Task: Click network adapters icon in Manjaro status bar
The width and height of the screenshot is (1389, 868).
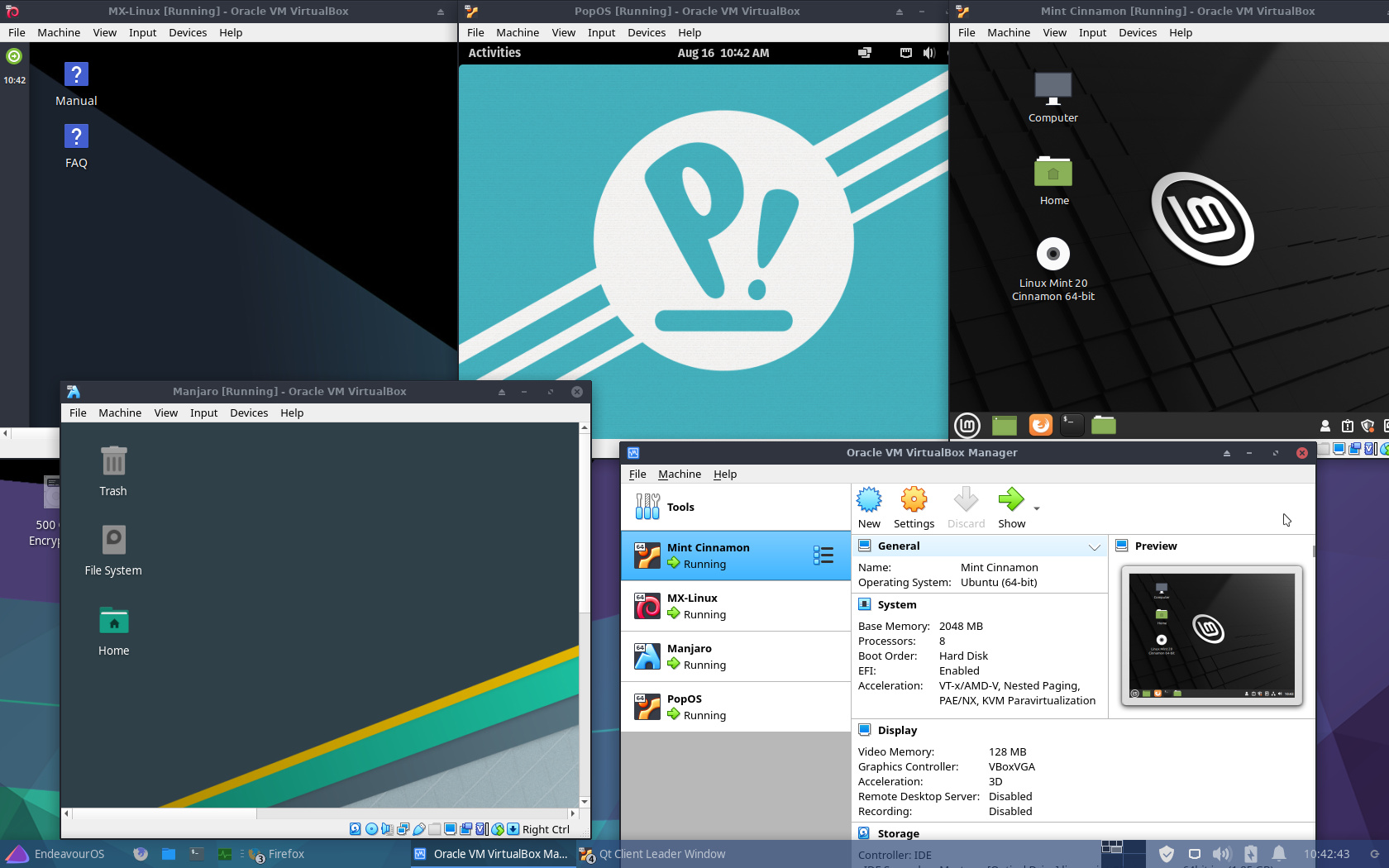Action: tap(403, 829)
